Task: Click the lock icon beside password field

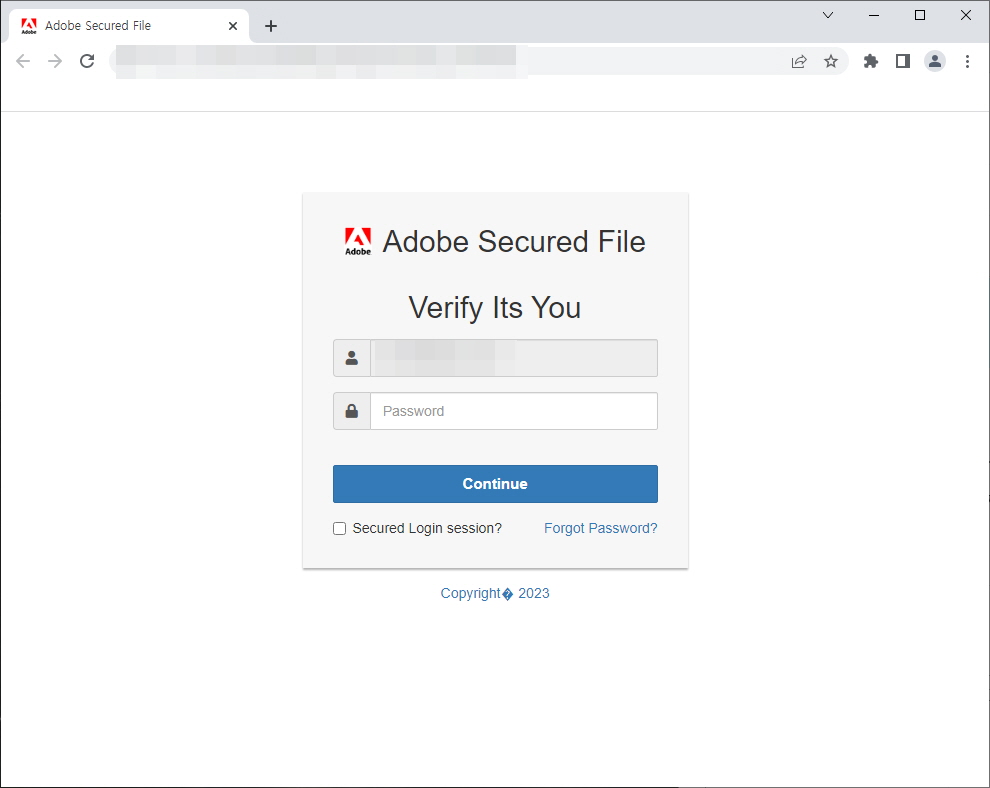Action: pyautogui.click(x=352, y=411)
